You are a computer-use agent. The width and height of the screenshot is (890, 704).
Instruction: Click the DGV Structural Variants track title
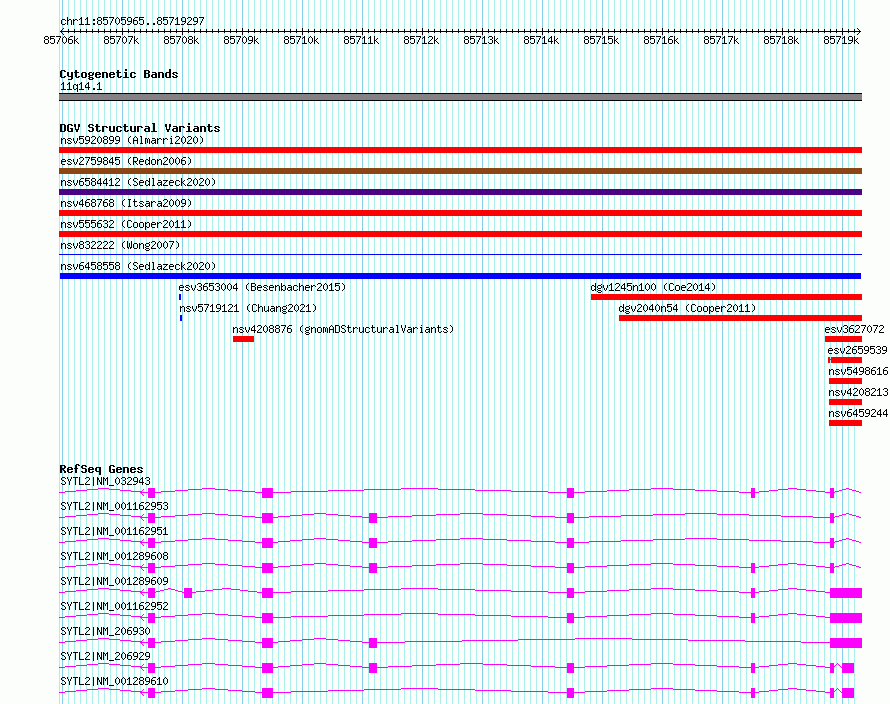click(140, 128)
